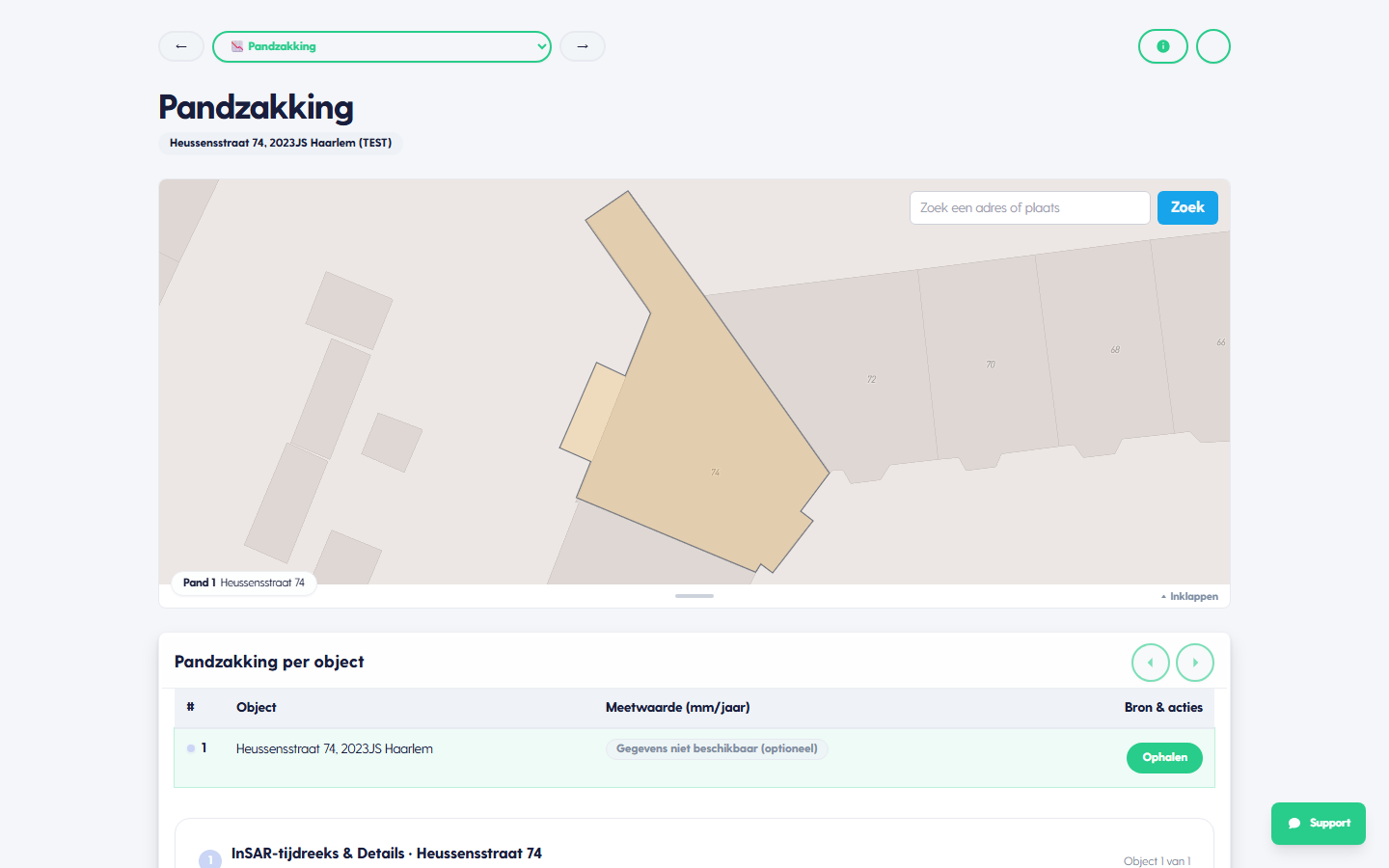Click the Ophalen button for Heussensstraat 74
Viewport: 1389px width, 868px height.
[x=1164, y=757]
